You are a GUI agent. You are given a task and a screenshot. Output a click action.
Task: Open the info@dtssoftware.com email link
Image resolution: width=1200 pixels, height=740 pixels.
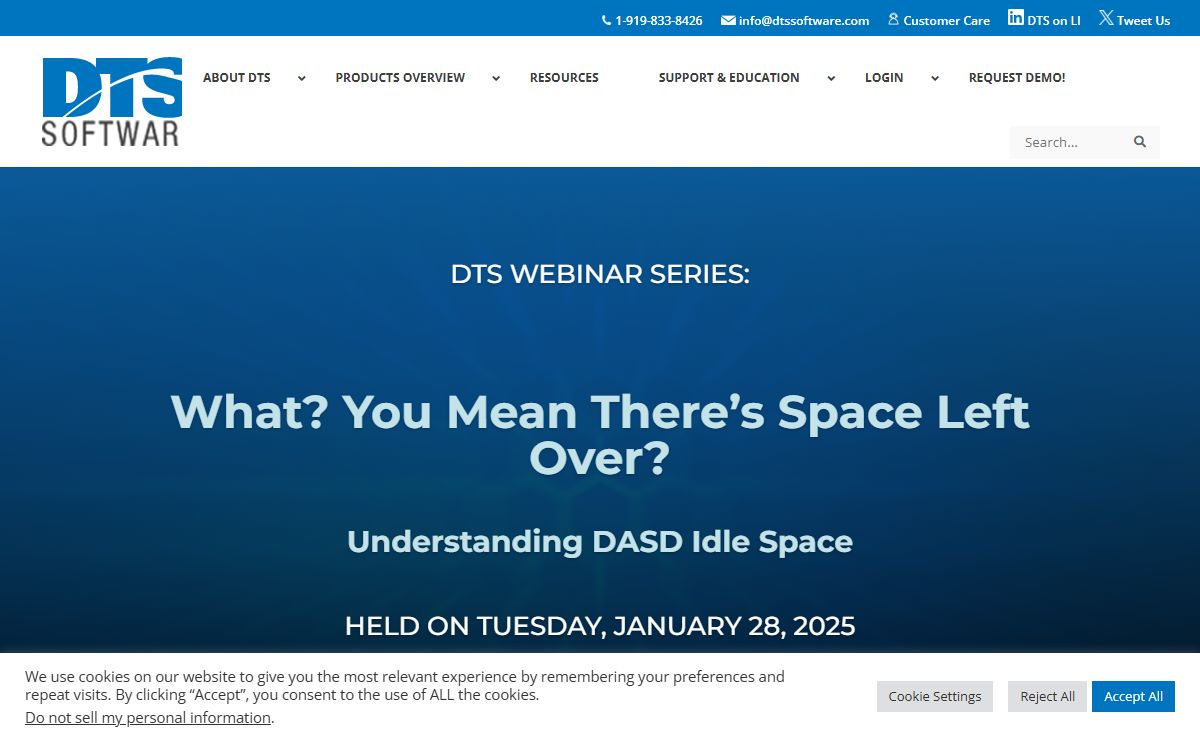pyautogui.click(x=804, y=20)
